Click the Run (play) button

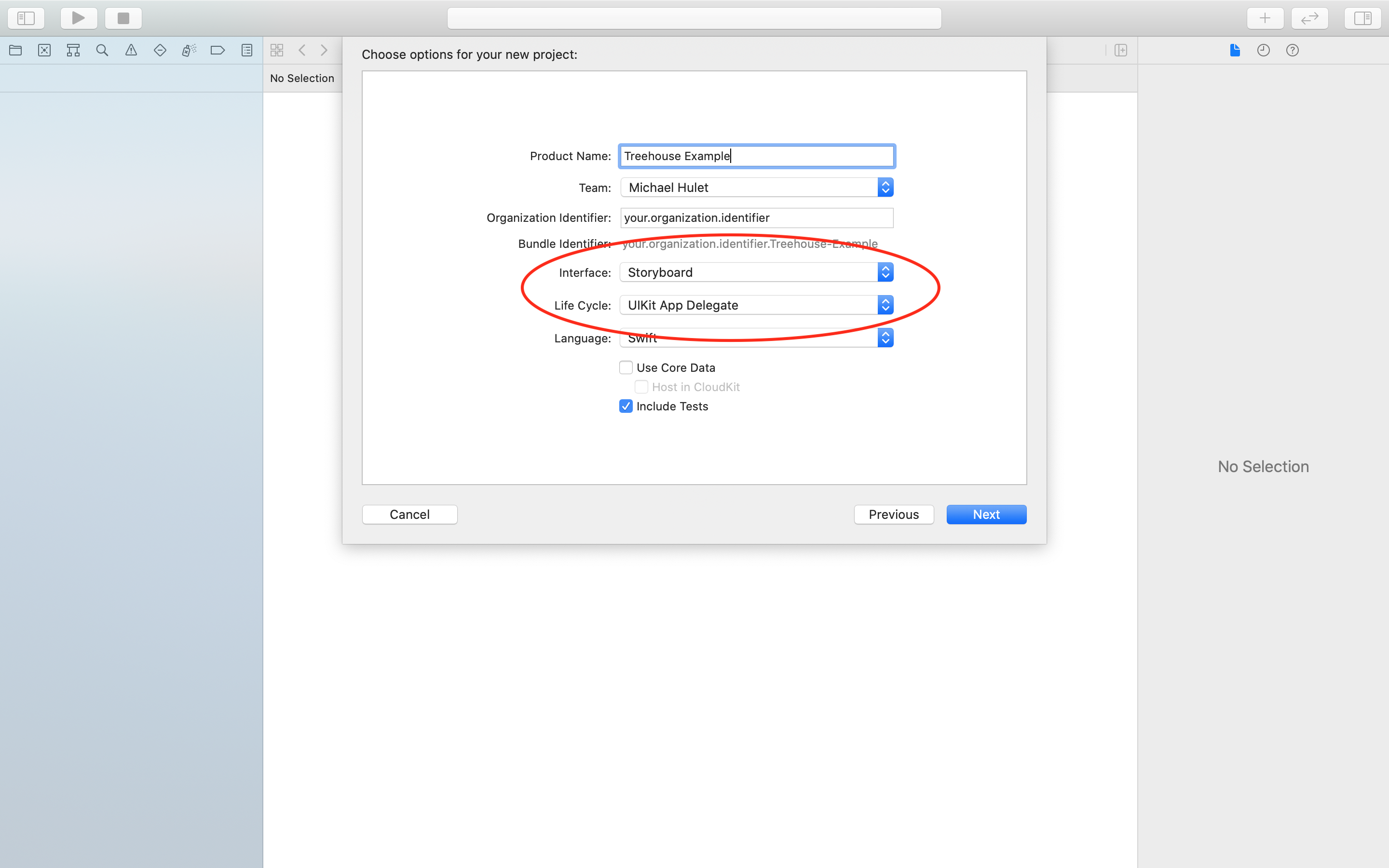click(x=79, y=18)
